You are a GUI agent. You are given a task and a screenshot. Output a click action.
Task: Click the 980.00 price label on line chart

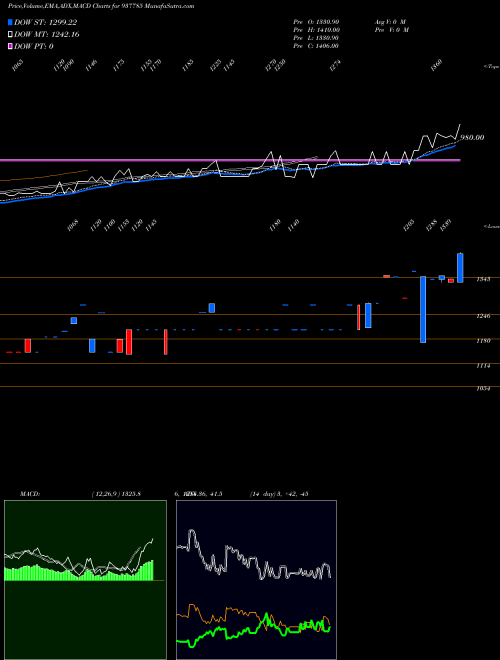(x=472, y=138)
